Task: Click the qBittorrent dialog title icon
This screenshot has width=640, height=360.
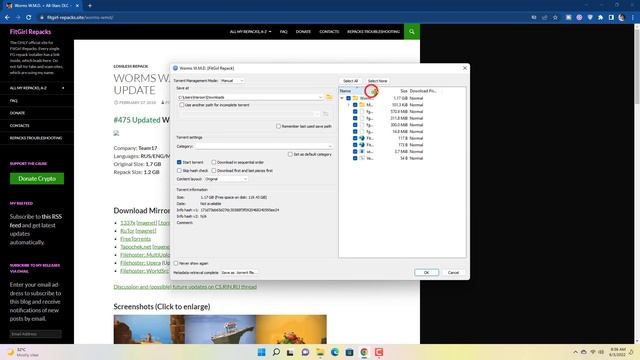Action: click(176, 68)
